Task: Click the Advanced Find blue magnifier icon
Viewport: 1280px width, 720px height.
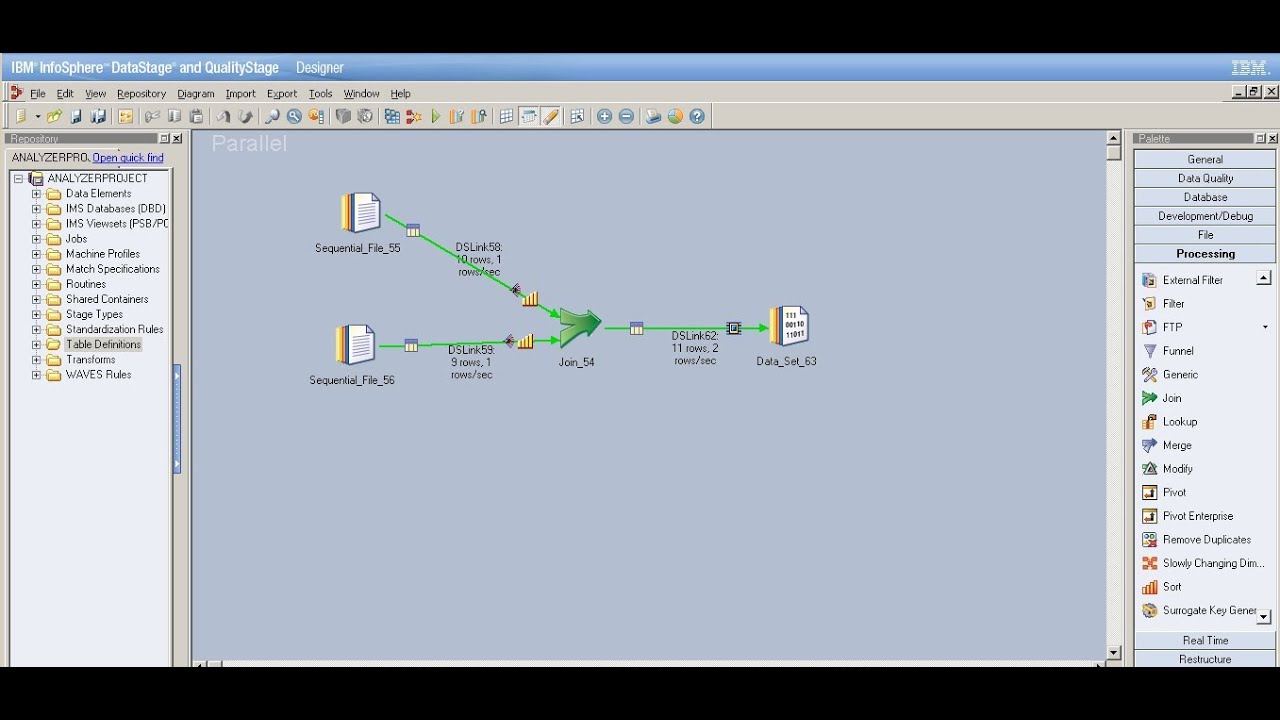Action: pos(294,117)
